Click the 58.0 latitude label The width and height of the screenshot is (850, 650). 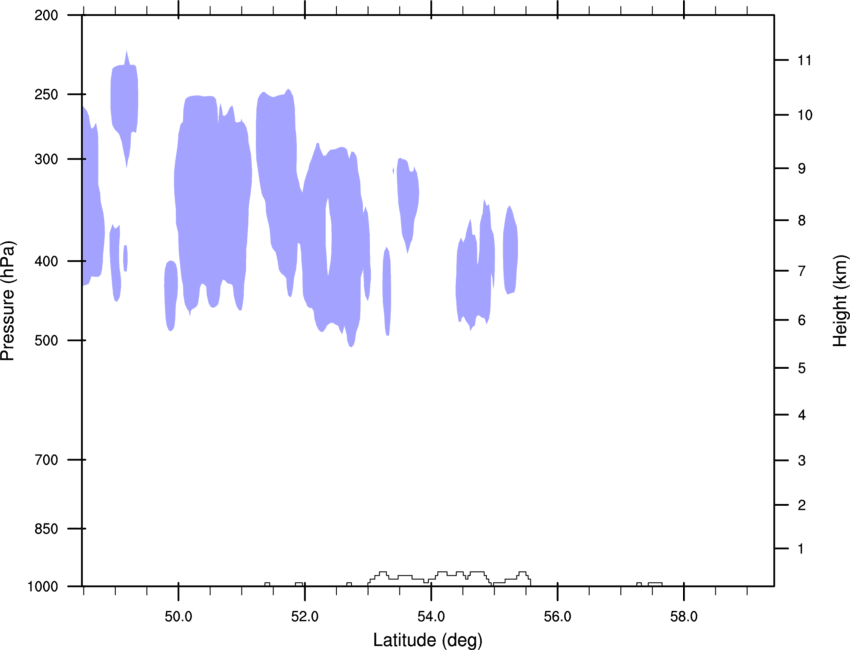684,617
